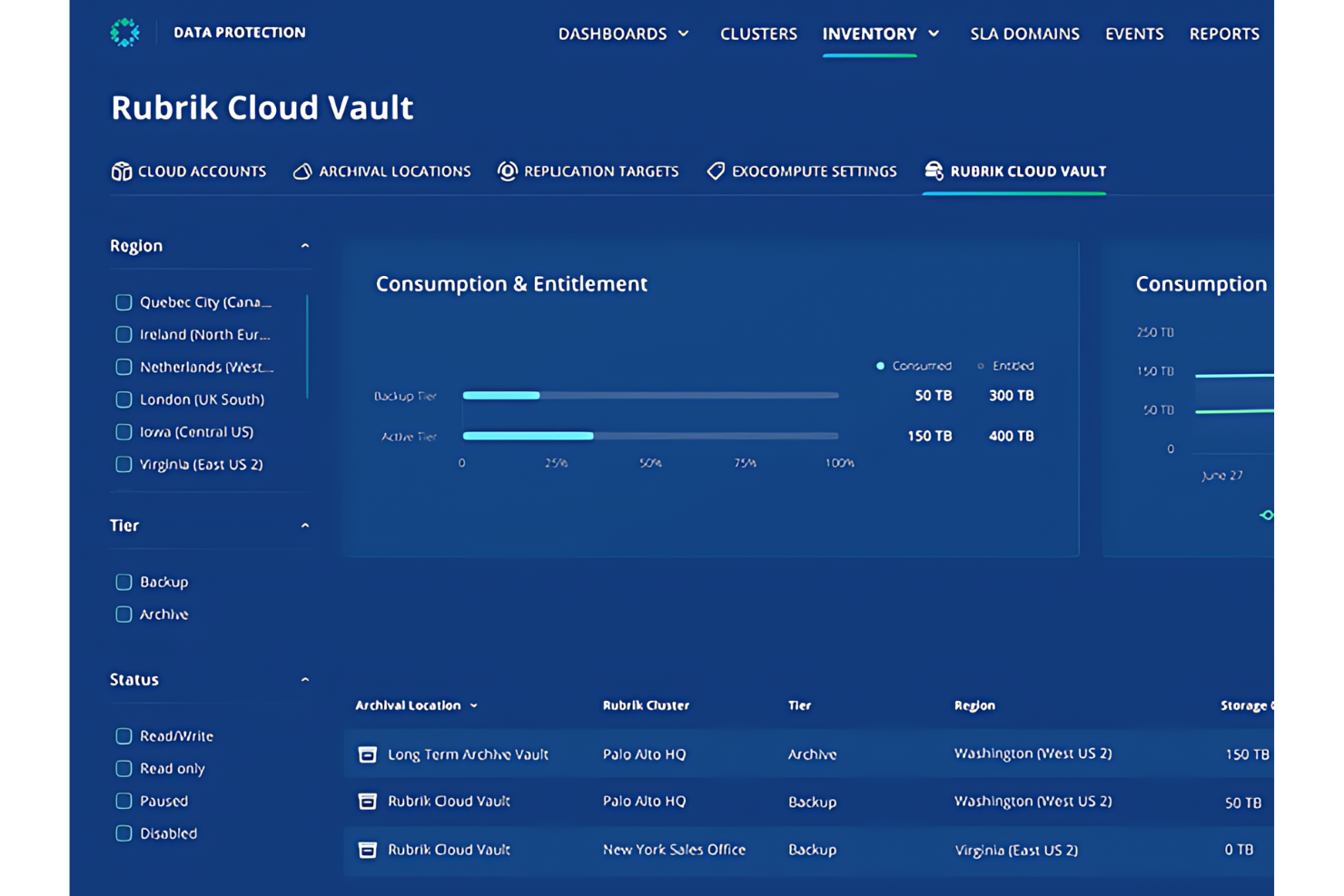1344x896 pixels.
Task: Tick the Paused status checkbox
Action: point(124,801)
